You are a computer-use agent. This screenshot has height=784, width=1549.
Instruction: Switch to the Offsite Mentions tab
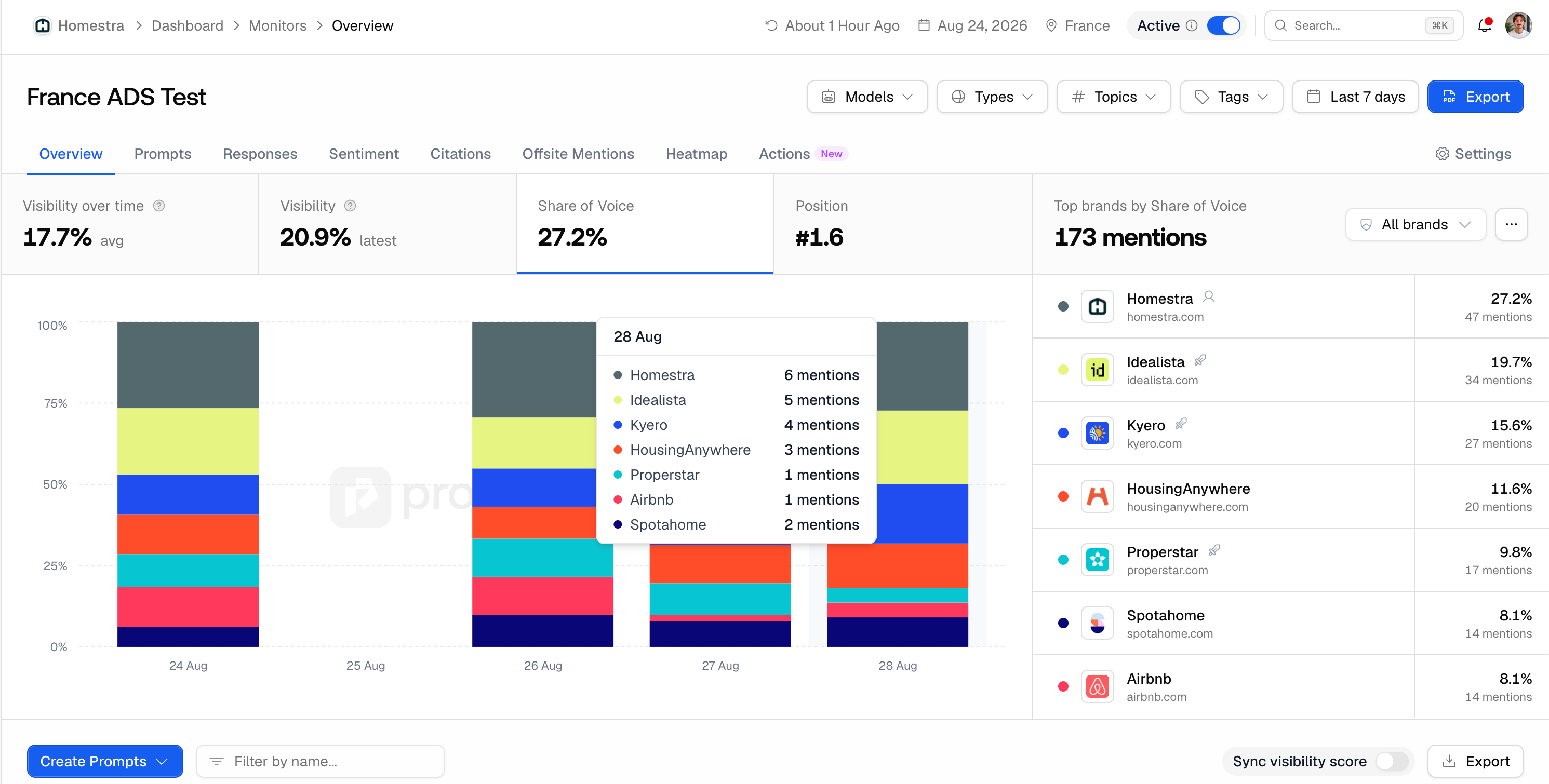click(579, 154)
